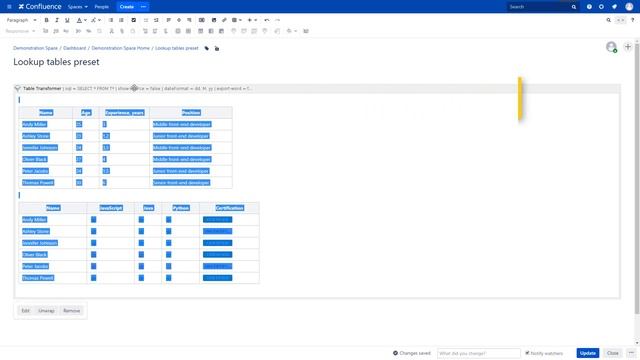Click the Experience, years column header

pos(124,113)
